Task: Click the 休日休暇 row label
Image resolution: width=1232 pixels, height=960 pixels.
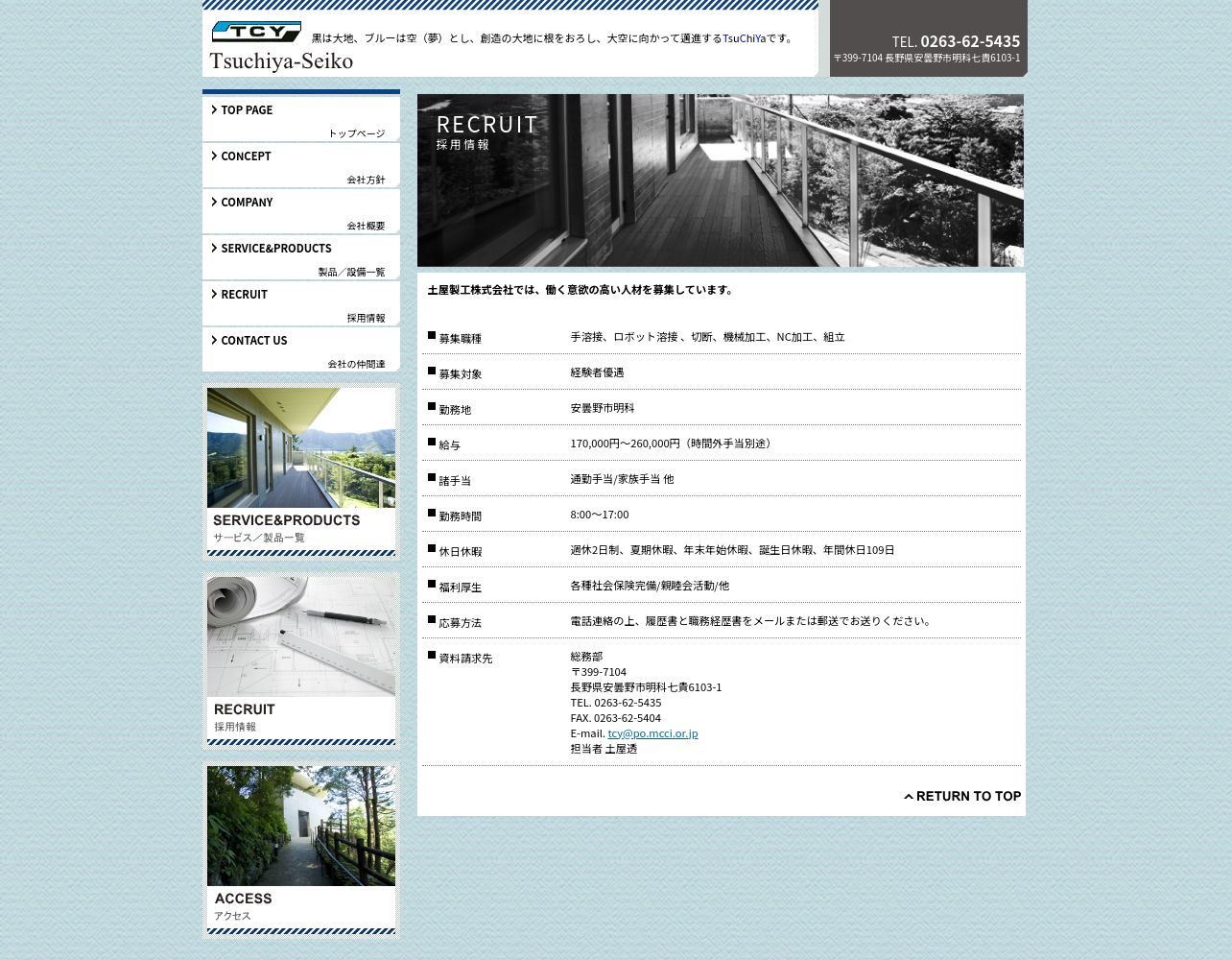Action: [460, 551]
